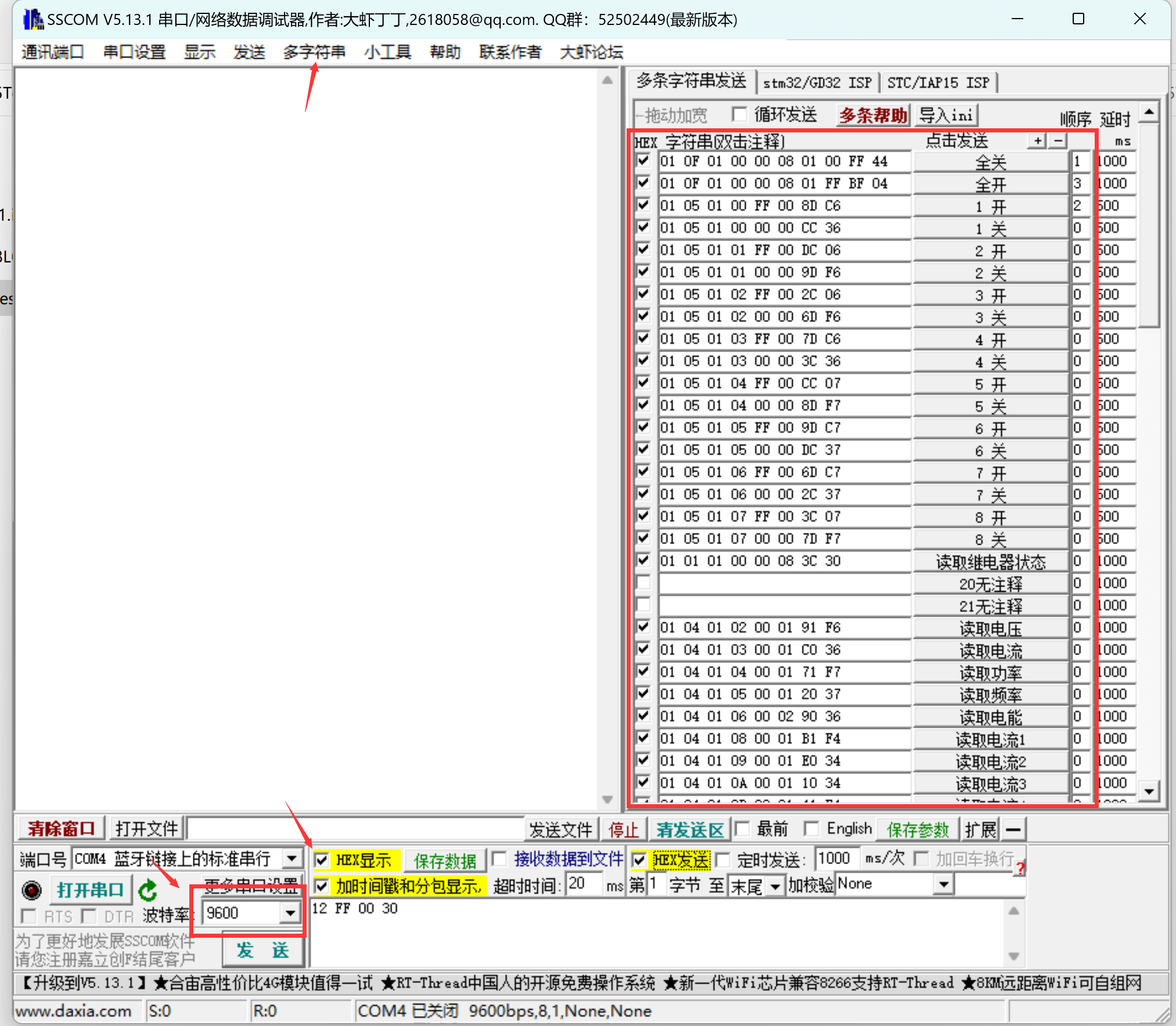Open the 末尾 position dropdown

coord(775,886)
